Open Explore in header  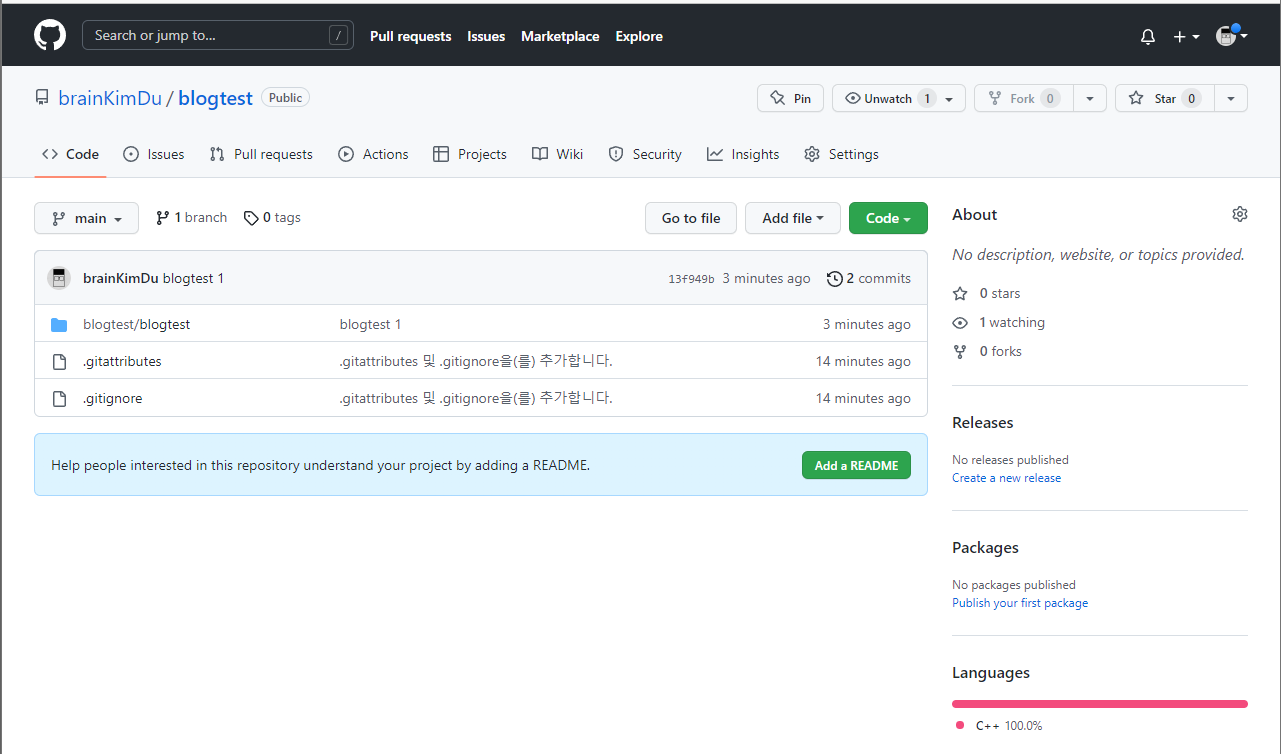click(x=639, y=36)
